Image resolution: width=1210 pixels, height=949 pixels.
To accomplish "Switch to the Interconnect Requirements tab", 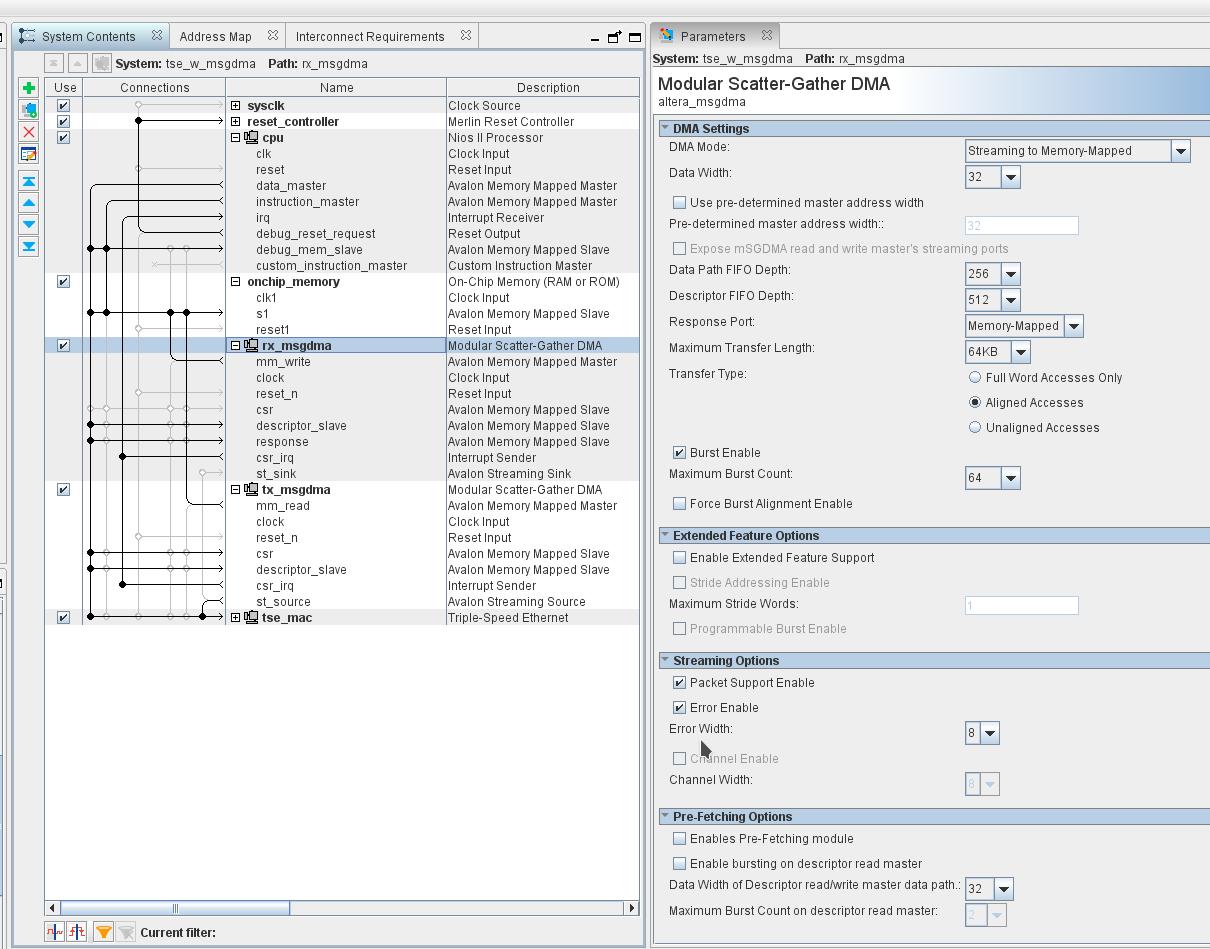I will (369, 37).
